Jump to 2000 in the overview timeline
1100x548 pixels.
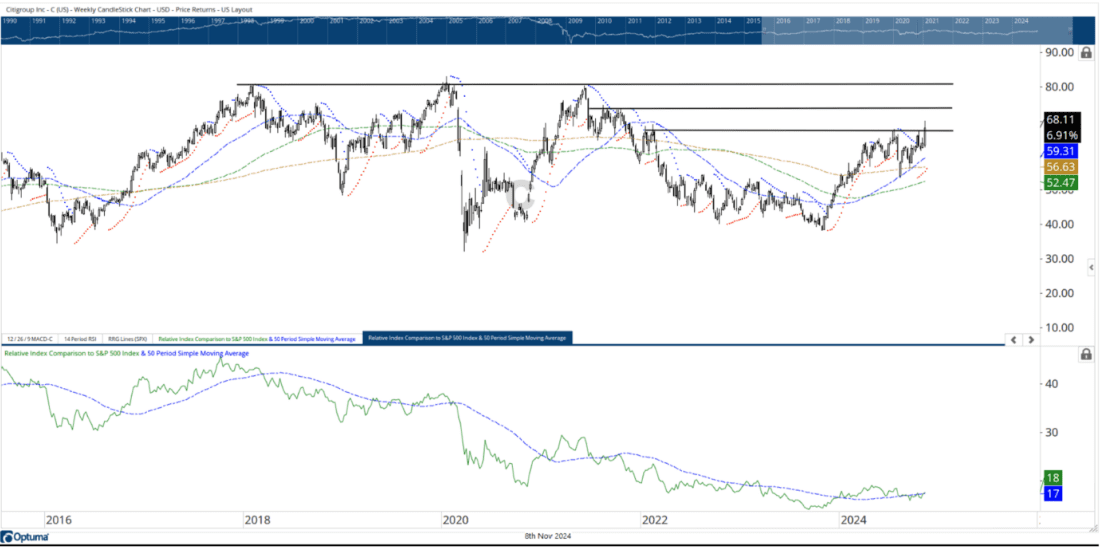[x=306, y=21]
